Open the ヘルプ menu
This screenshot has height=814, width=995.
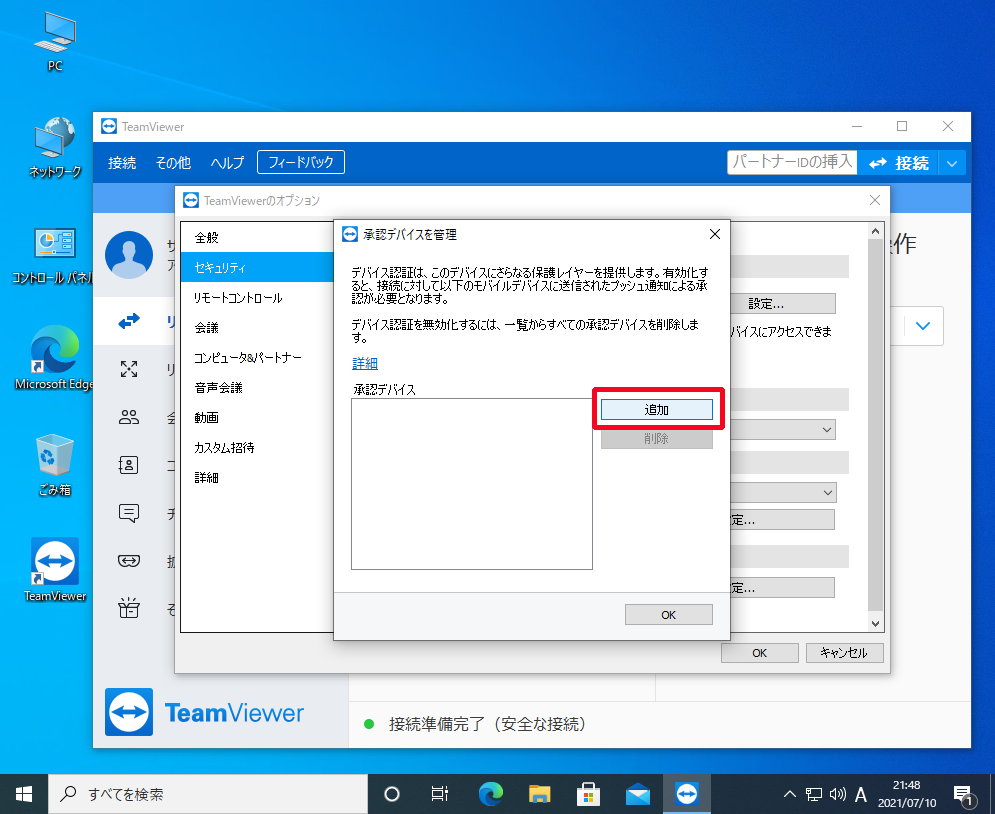pos(227,163)
